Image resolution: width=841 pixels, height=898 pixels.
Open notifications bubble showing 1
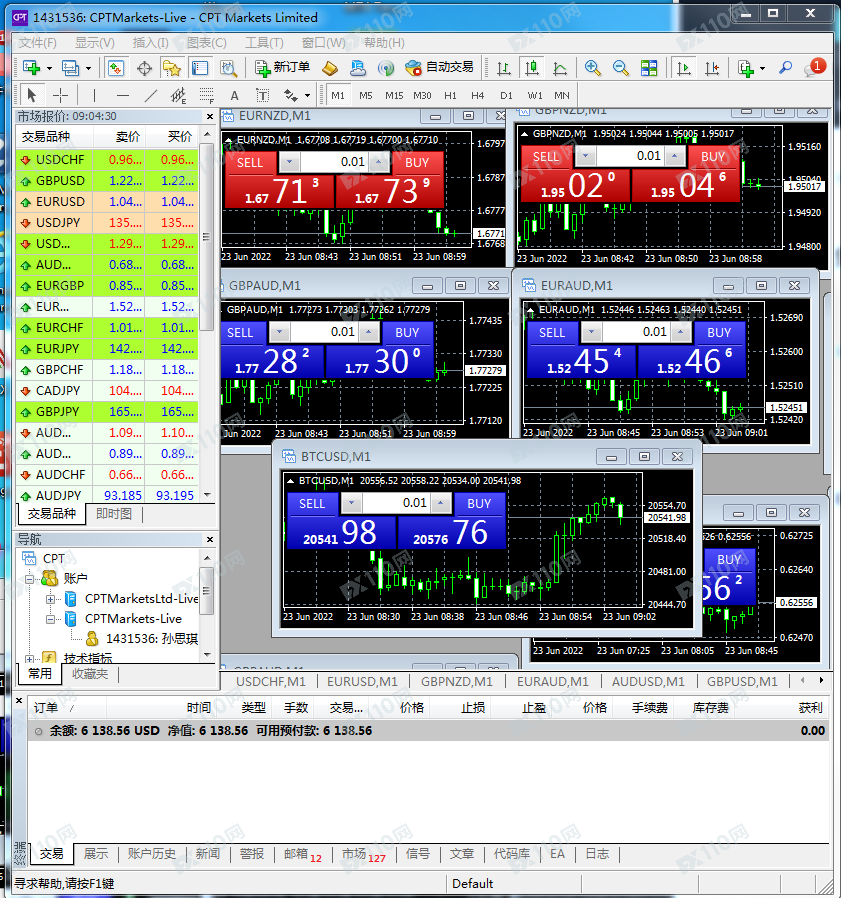(815, 68)
